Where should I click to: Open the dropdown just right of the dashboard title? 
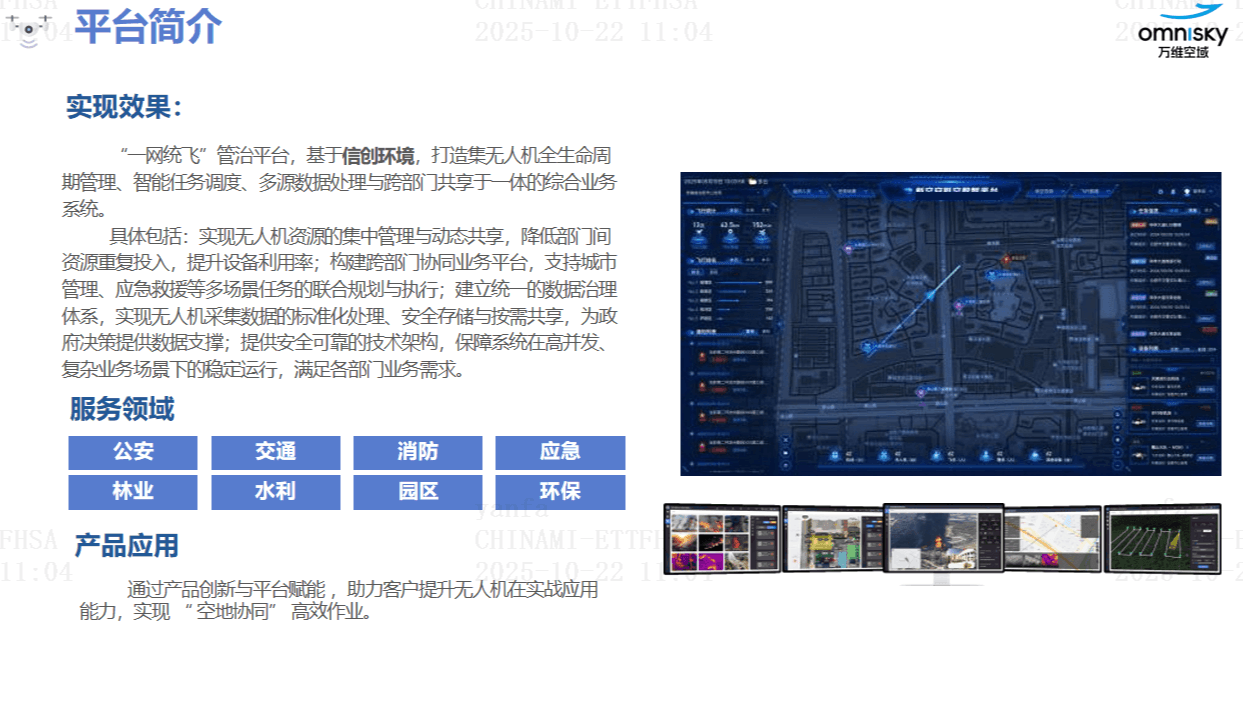pos(1044,191)
